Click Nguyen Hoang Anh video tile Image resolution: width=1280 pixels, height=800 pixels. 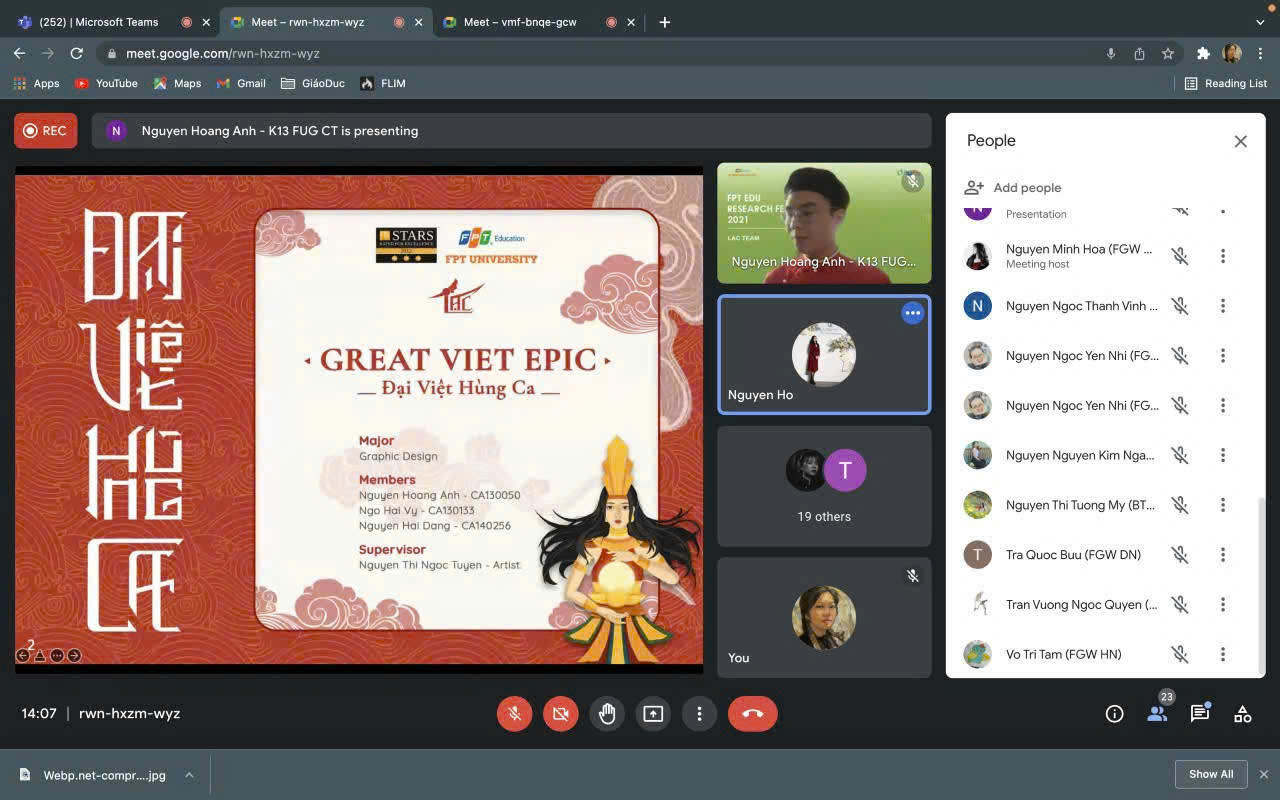tap(824, 223)
